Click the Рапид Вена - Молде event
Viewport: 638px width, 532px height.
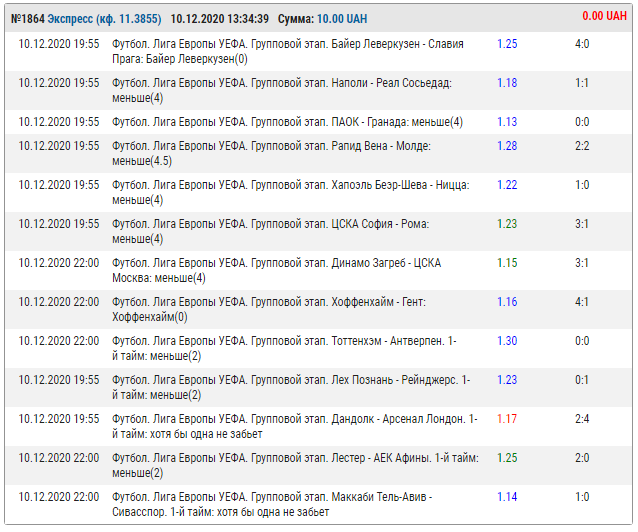tap(271, 153)
